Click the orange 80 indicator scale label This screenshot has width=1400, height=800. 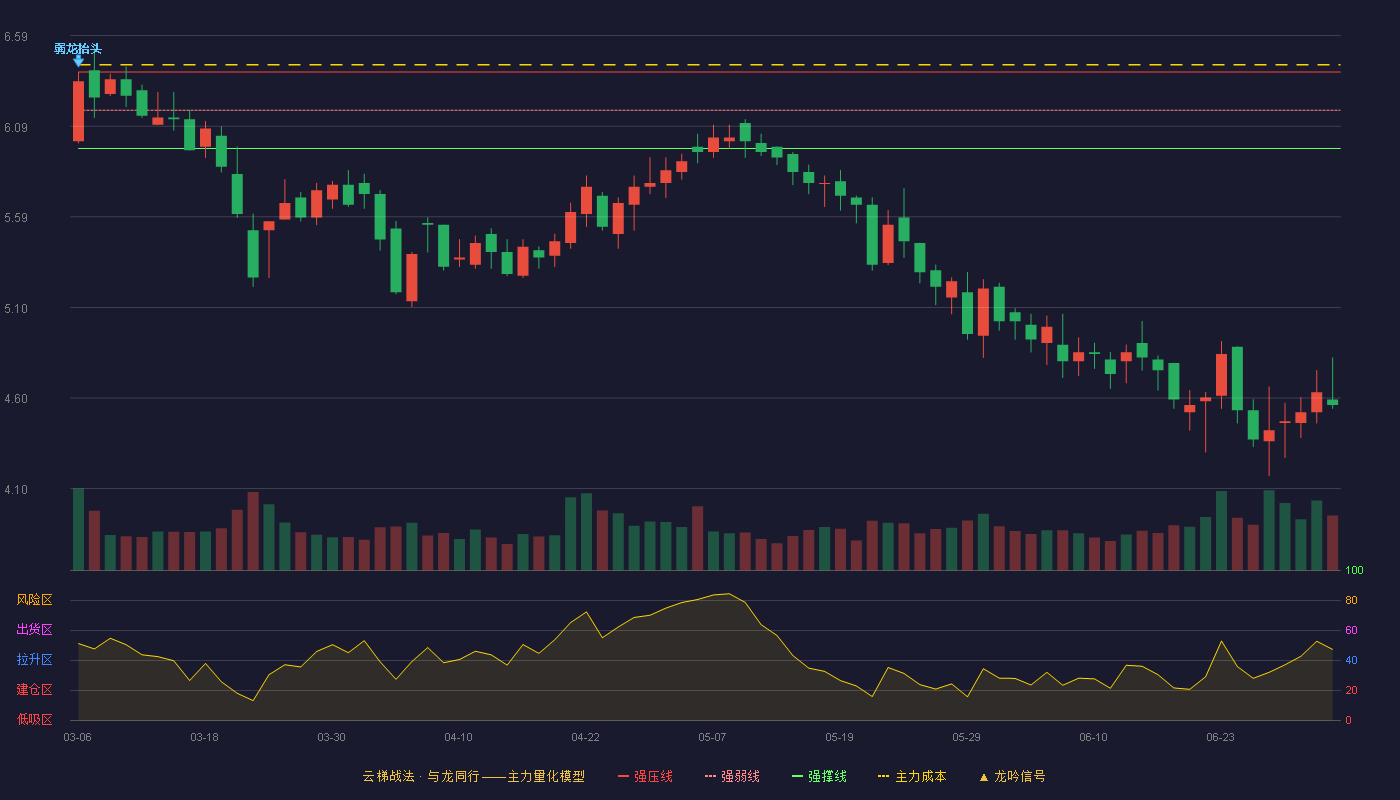click(x=1351, y=600)
